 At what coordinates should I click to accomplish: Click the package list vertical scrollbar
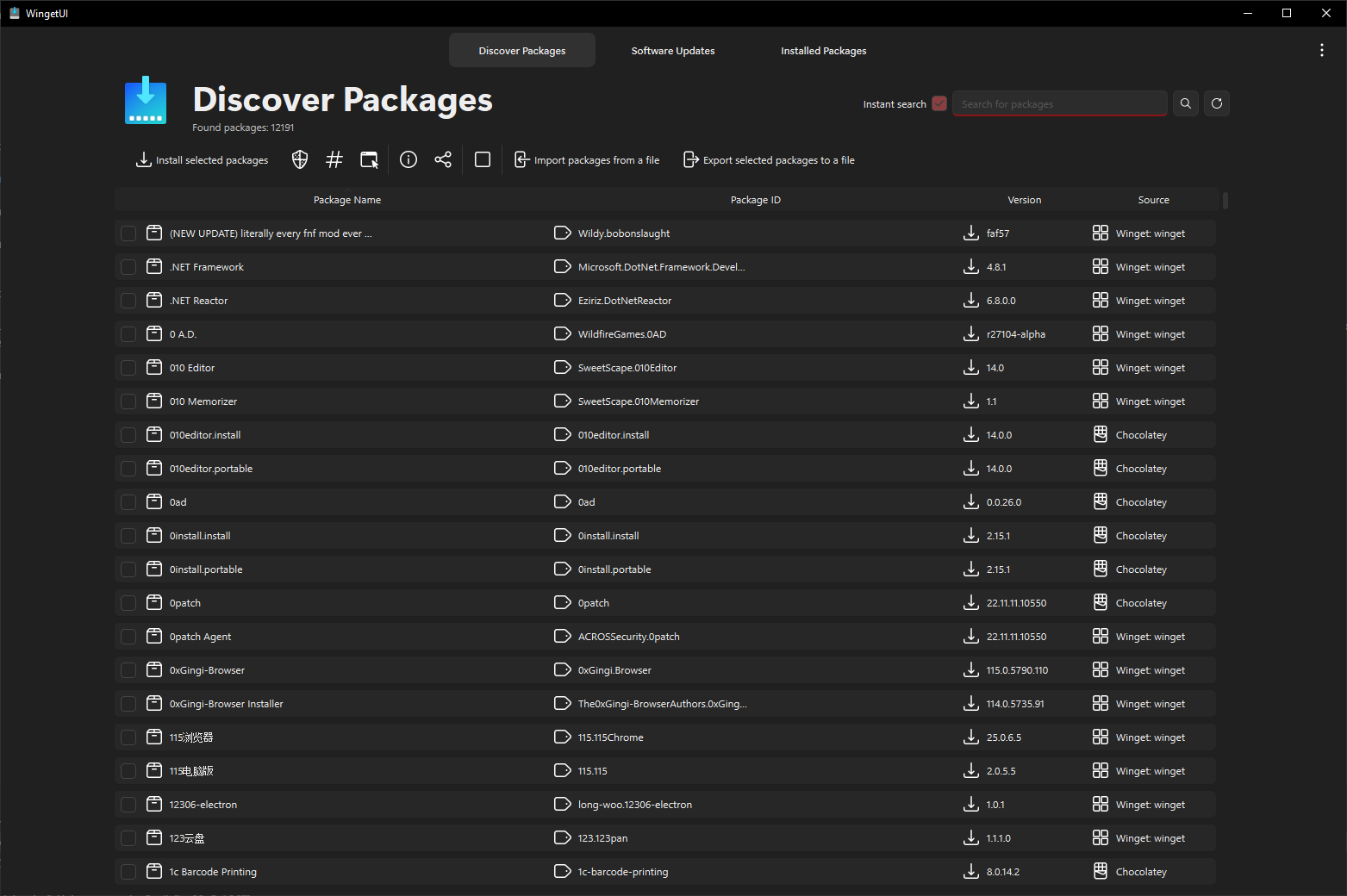tap(1225, 200)
